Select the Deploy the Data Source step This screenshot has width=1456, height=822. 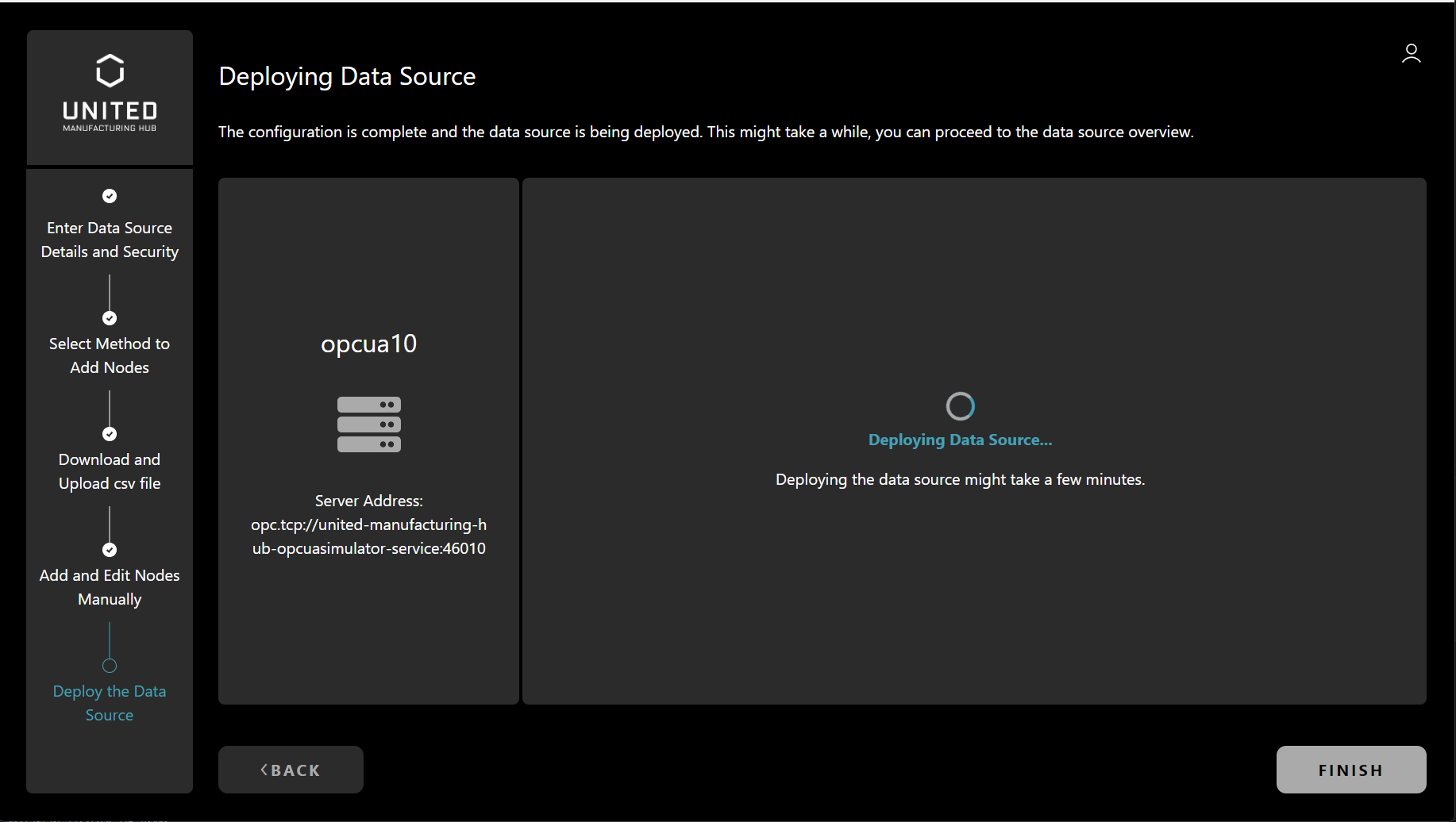click(x=110, y=703)
